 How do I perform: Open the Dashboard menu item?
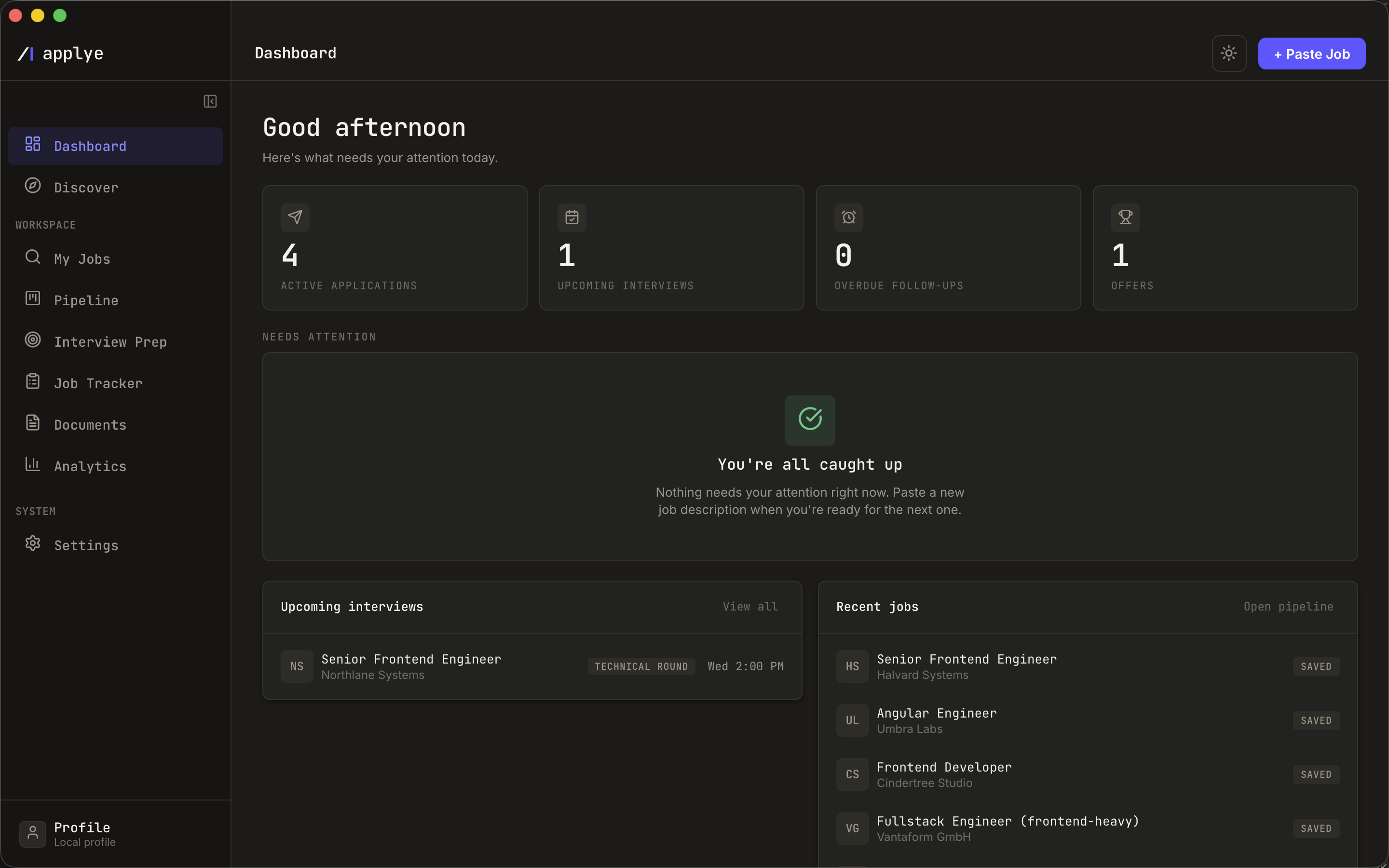point(115,146)
